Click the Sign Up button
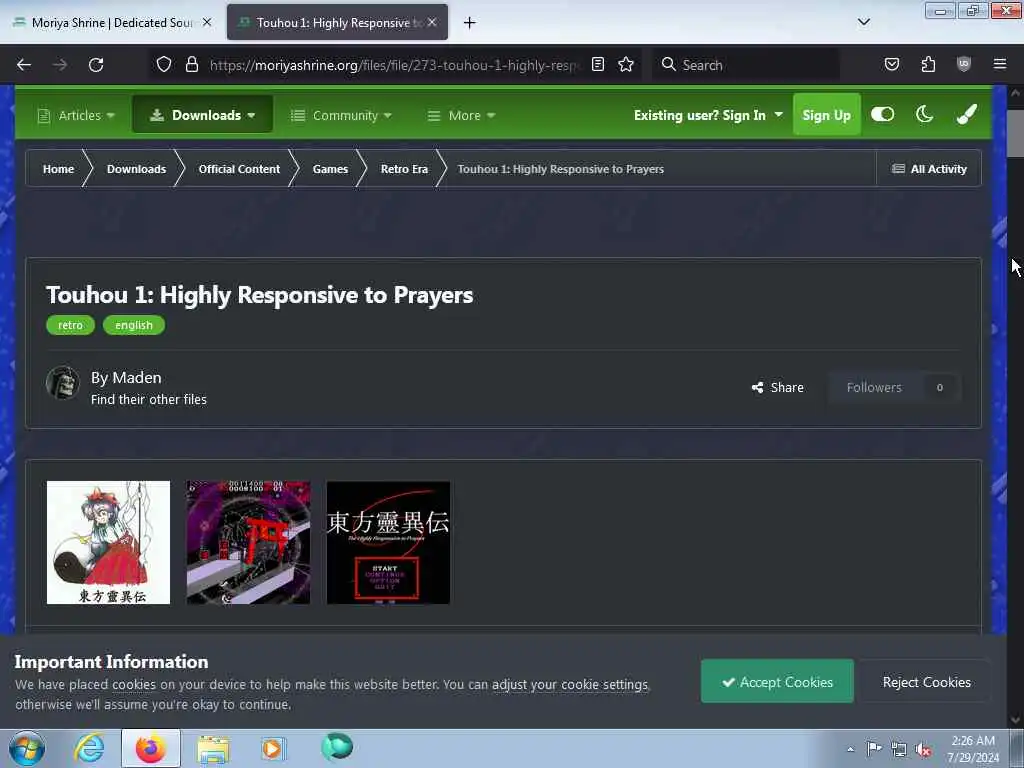This screenshot has width=1024, height=768. (x=826, y=115)
